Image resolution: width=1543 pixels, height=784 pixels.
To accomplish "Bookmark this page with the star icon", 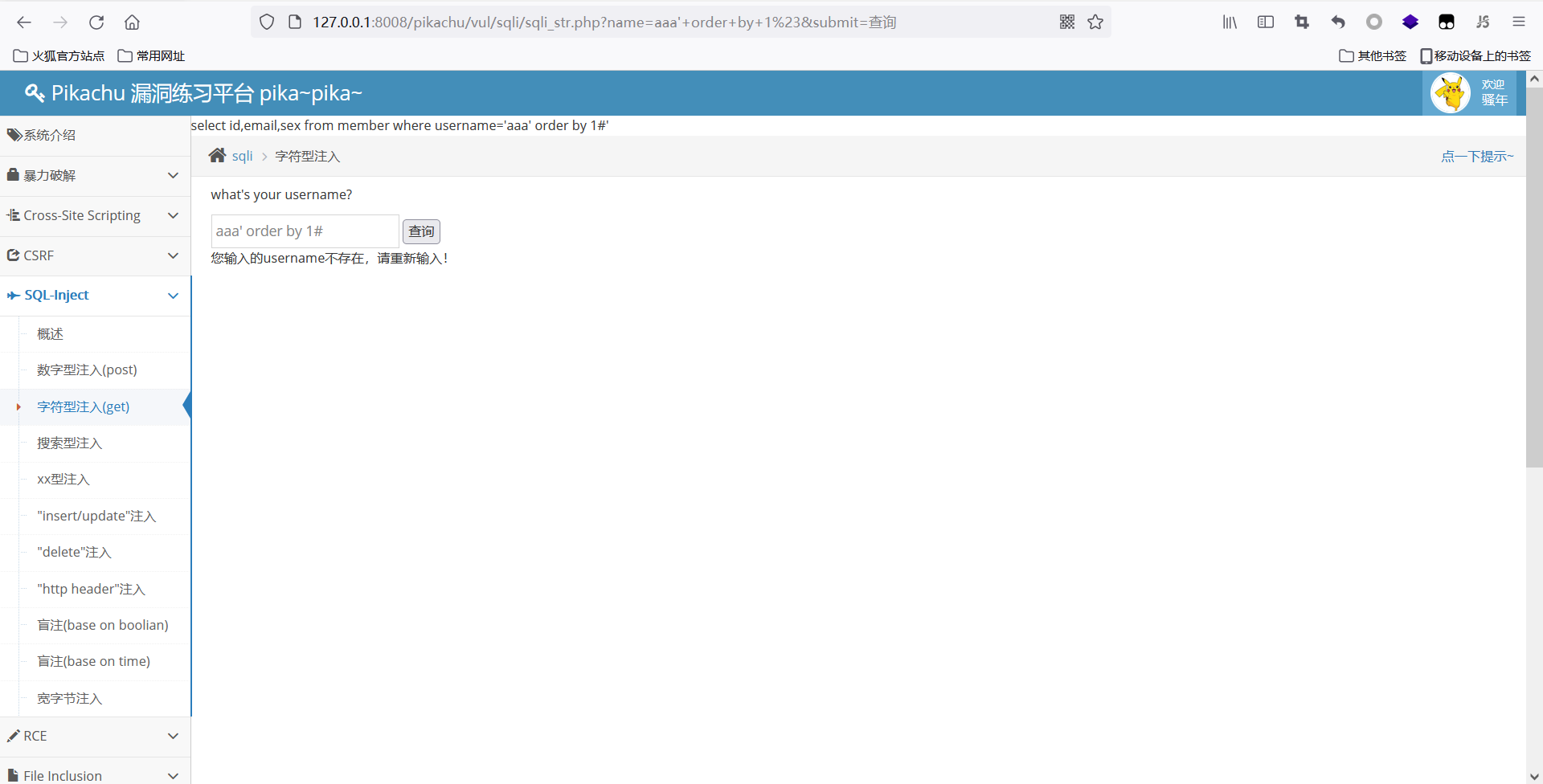I will [x=1095, y=22].
